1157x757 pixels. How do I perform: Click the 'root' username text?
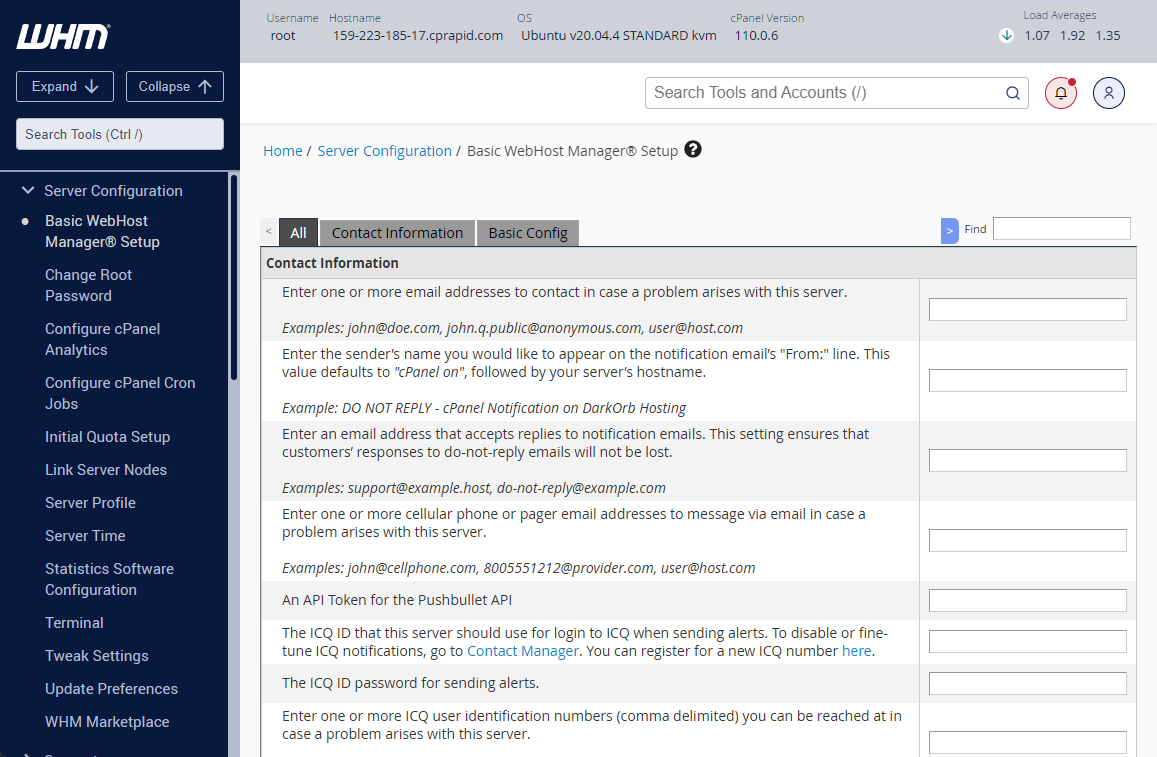coord(283,35)
